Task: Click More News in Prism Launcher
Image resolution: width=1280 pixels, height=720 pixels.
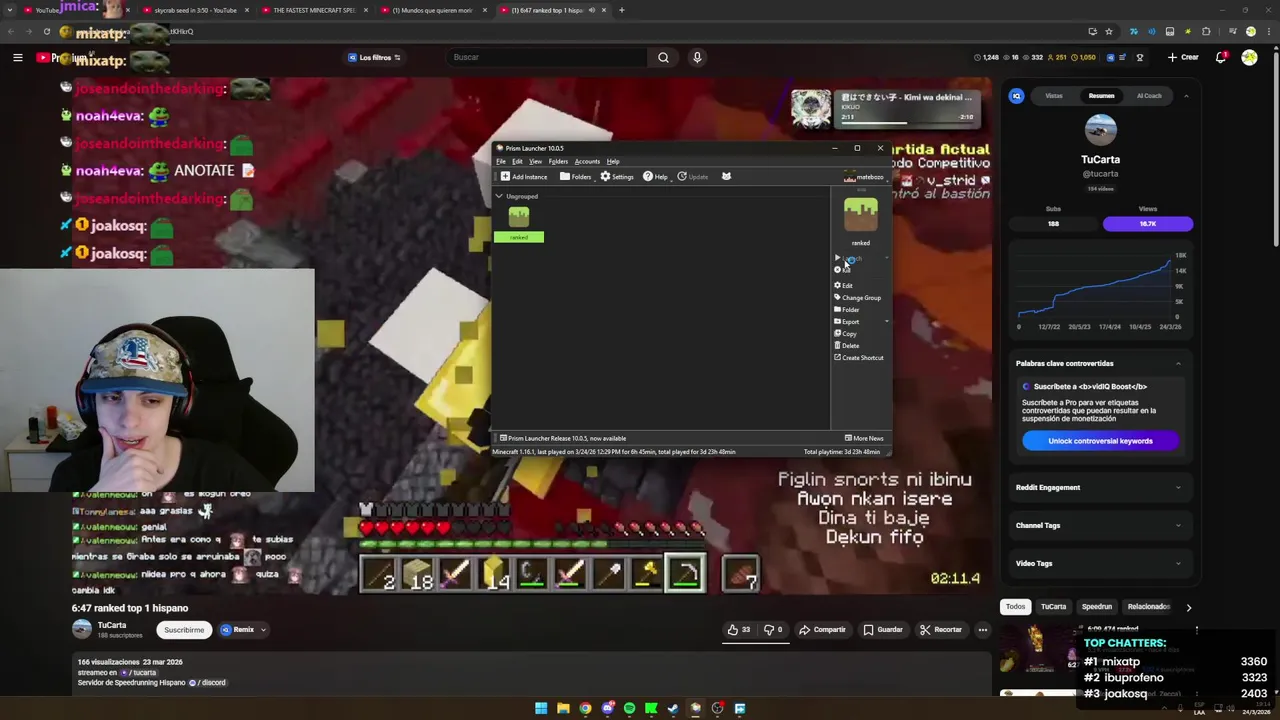Action: click(864, 438)
